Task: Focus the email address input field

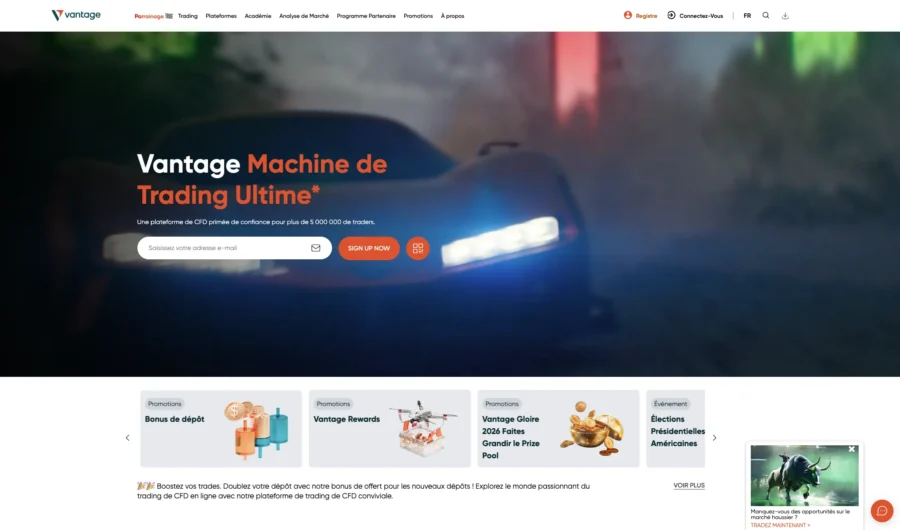Action: [x=234, y=248]
